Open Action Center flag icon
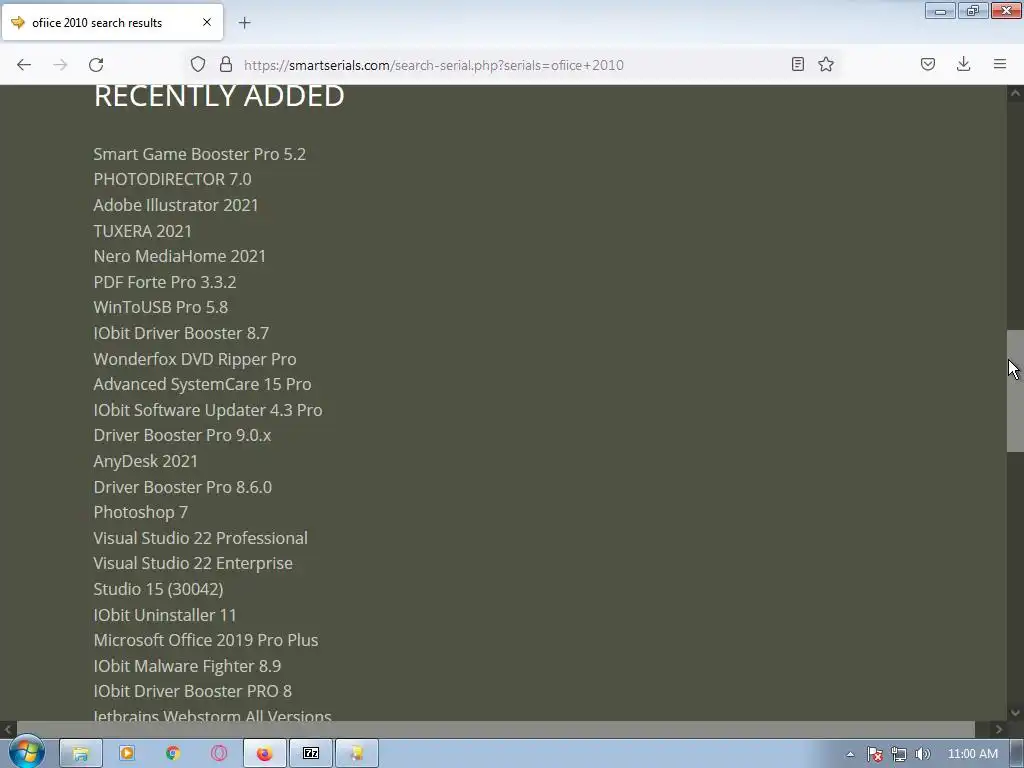 [875, 754]
